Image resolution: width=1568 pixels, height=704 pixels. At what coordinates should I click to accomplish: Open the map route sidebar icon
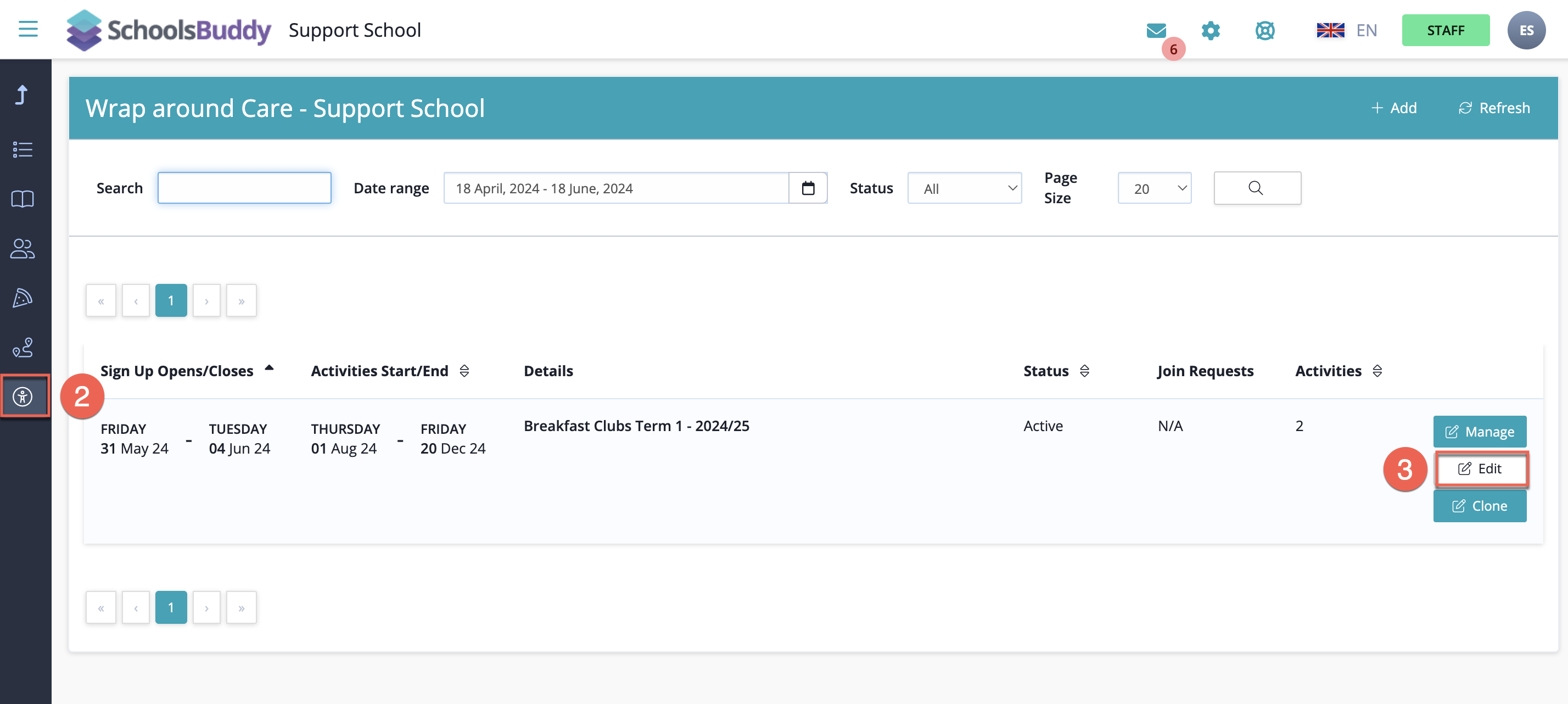[23, 348]
